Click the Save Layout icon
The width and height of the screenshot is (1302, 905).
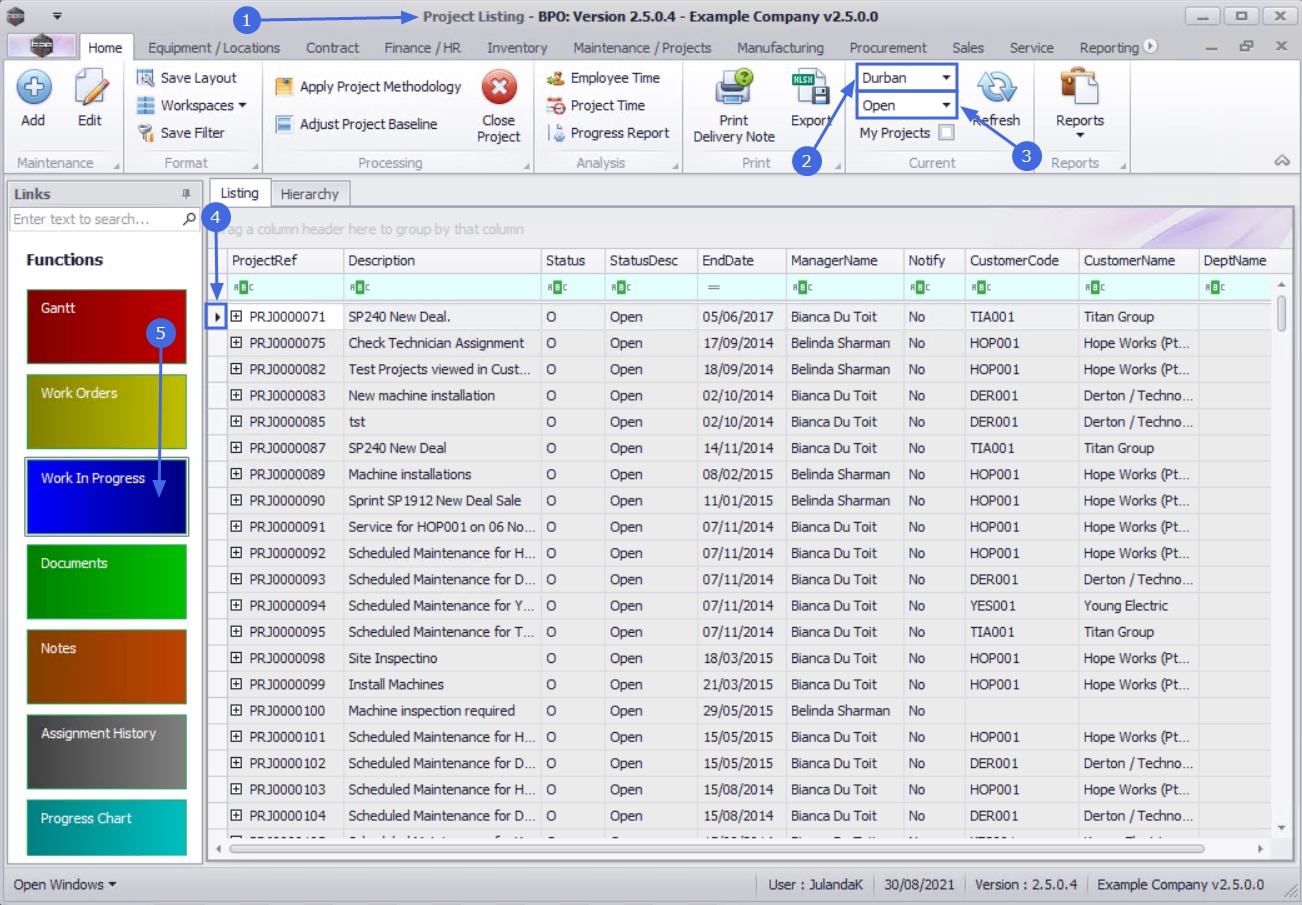click(145, 78)
